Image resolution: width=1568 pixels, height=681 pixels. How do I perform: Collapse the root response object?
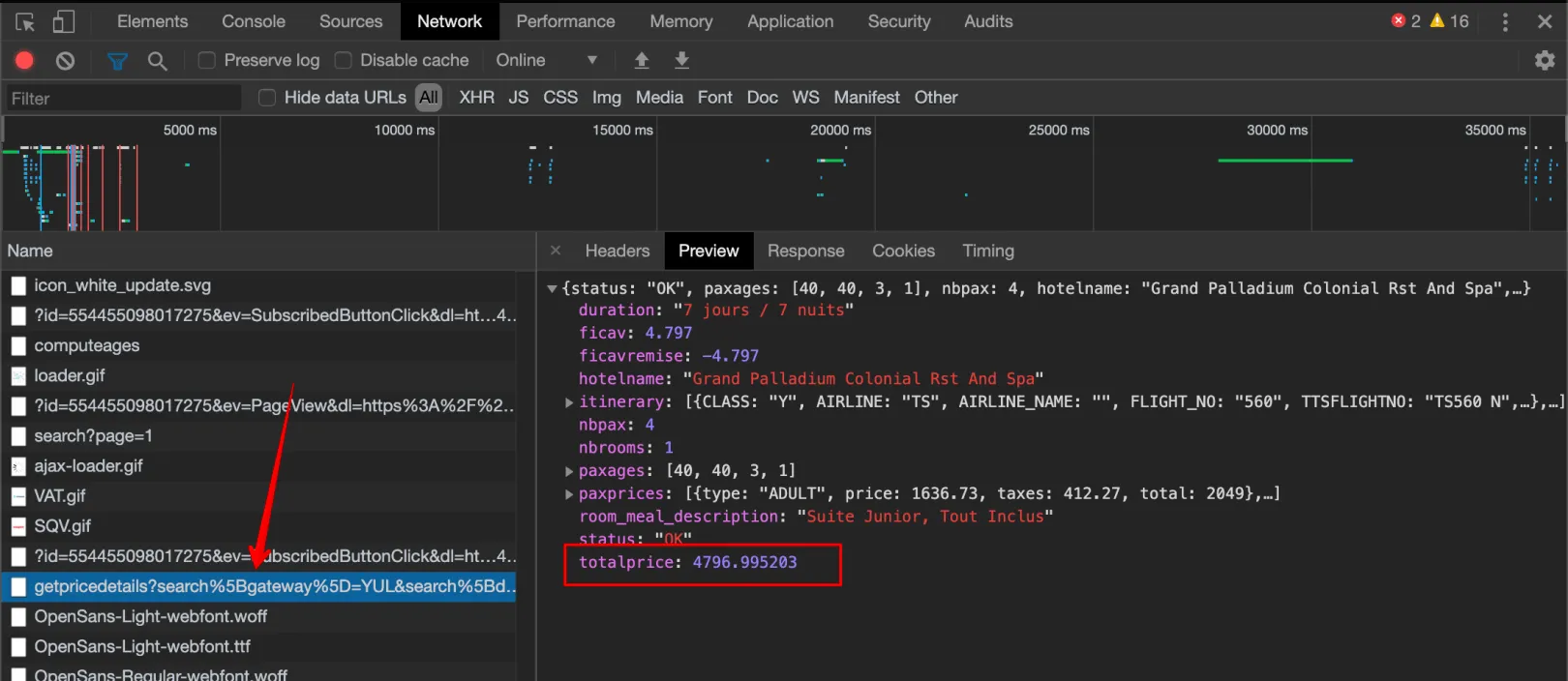(552, 288)
